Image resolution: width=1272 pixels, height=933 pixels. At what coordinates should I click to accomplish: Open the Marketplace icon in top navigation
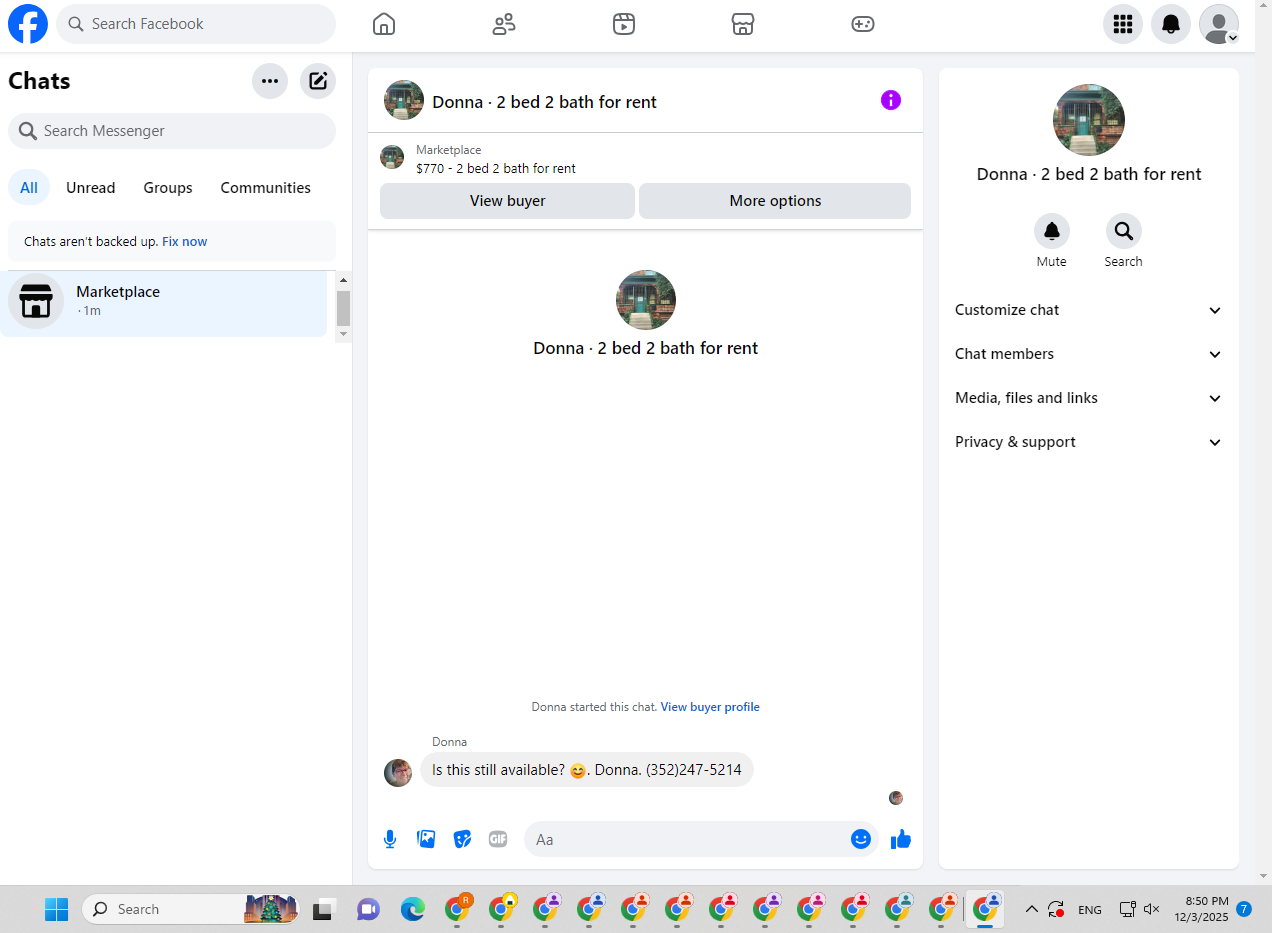pyautogui.click(x=743, y=24)
